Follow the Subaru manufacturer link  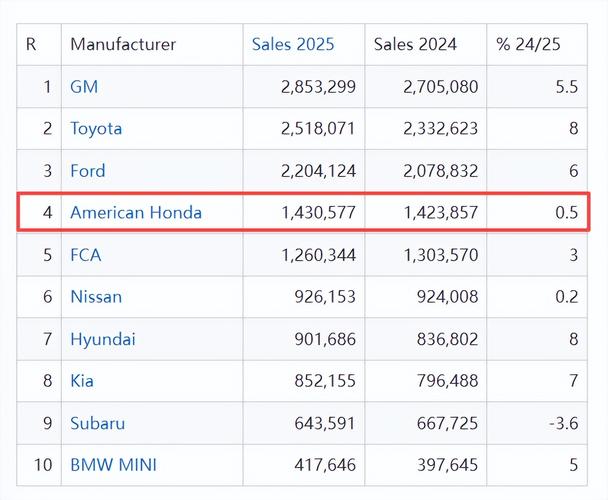[x=97, y=423]
